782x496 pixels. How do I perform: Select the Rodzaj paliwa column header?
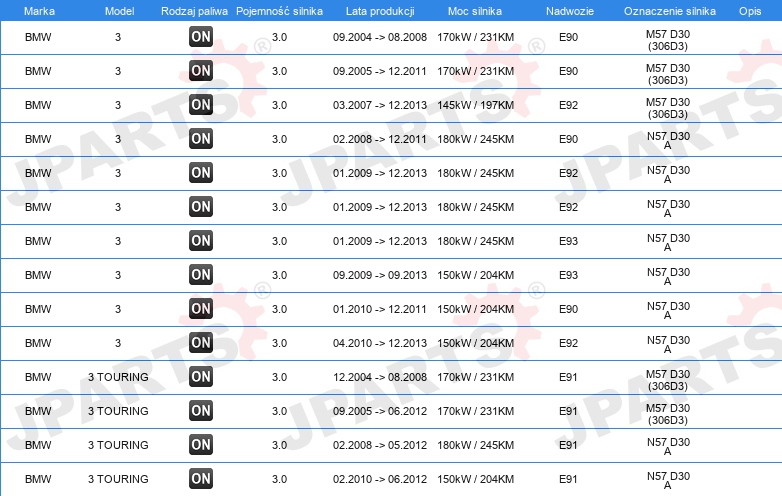(x=195, y=11)
